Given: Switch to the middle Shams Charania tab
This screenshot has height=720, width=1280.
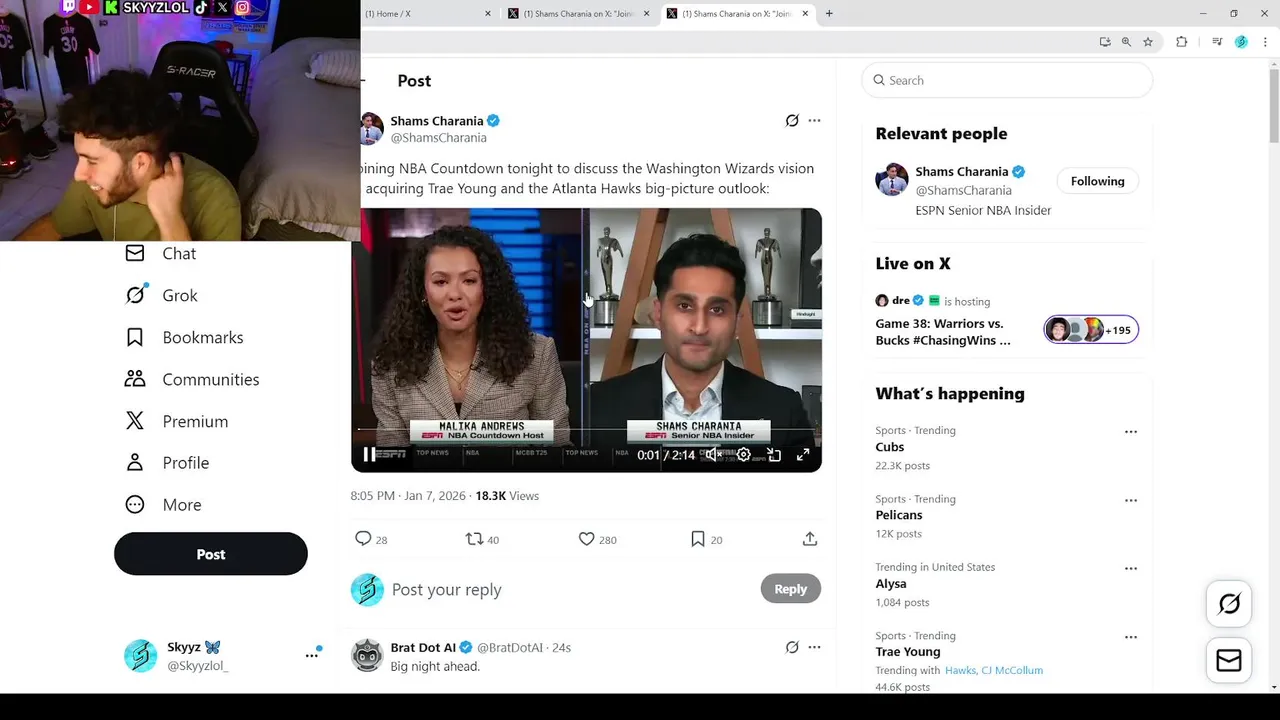Looking at the screenshot, I should pyautogui.click(x=580, y=14).
